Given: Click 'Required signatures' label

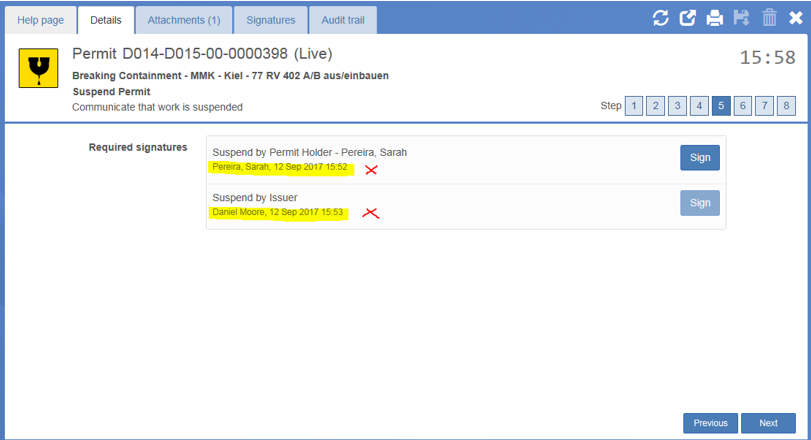Looking at the screenshot, I should pyautogui.click(x=138, y=147).
